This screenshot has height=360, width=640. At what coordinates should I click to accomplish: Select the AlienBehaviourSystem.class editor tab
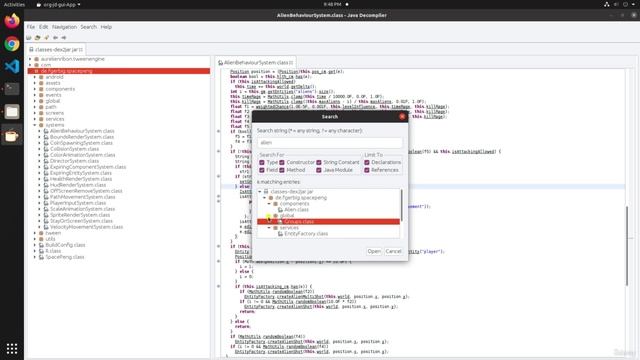(256, 62)
